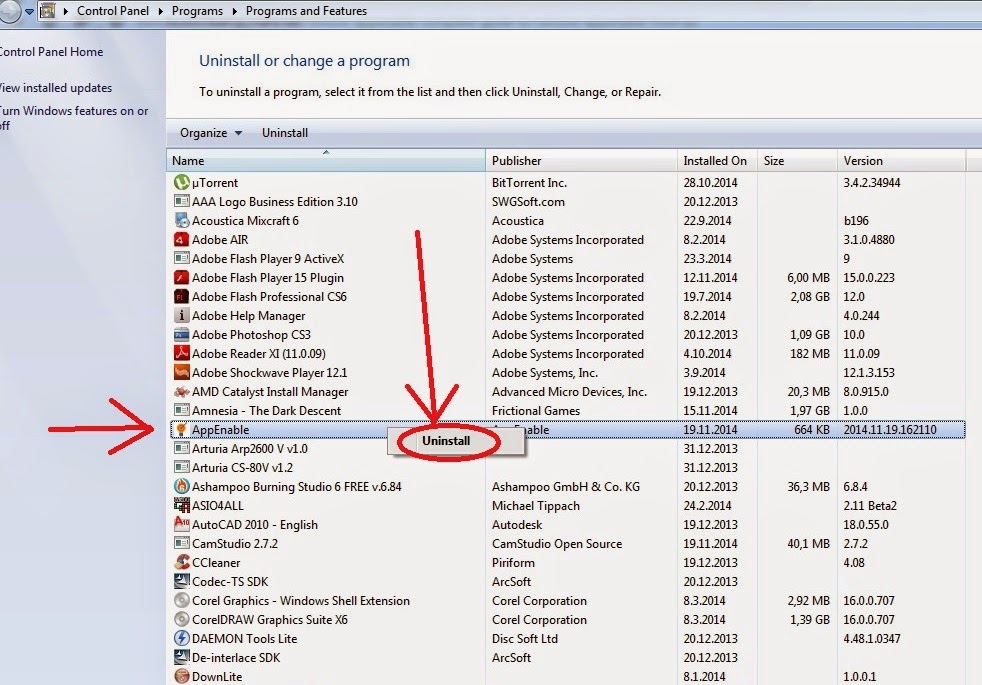
Task: Click the Disc Soft Ltd publisher cell
Action: [x=524, y=639]
